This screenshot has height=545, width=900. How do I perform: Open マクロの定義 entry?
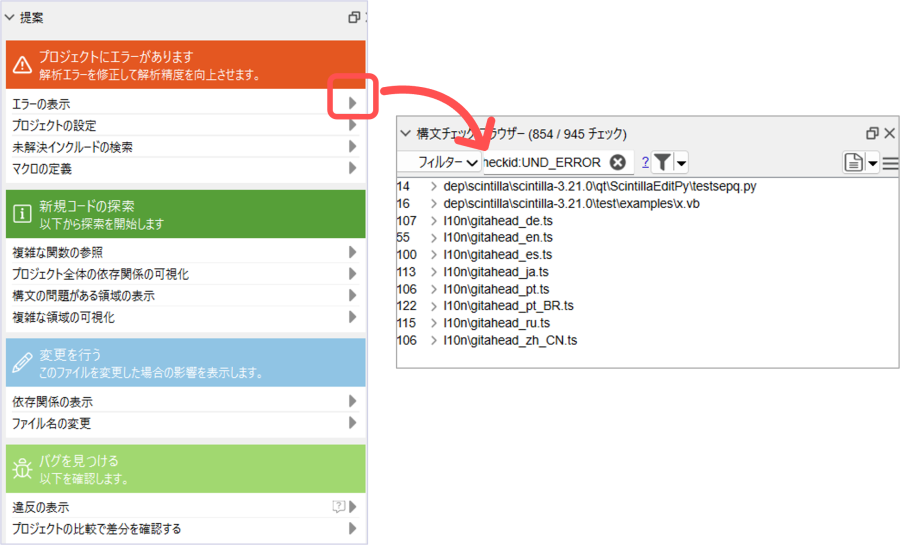42,169
